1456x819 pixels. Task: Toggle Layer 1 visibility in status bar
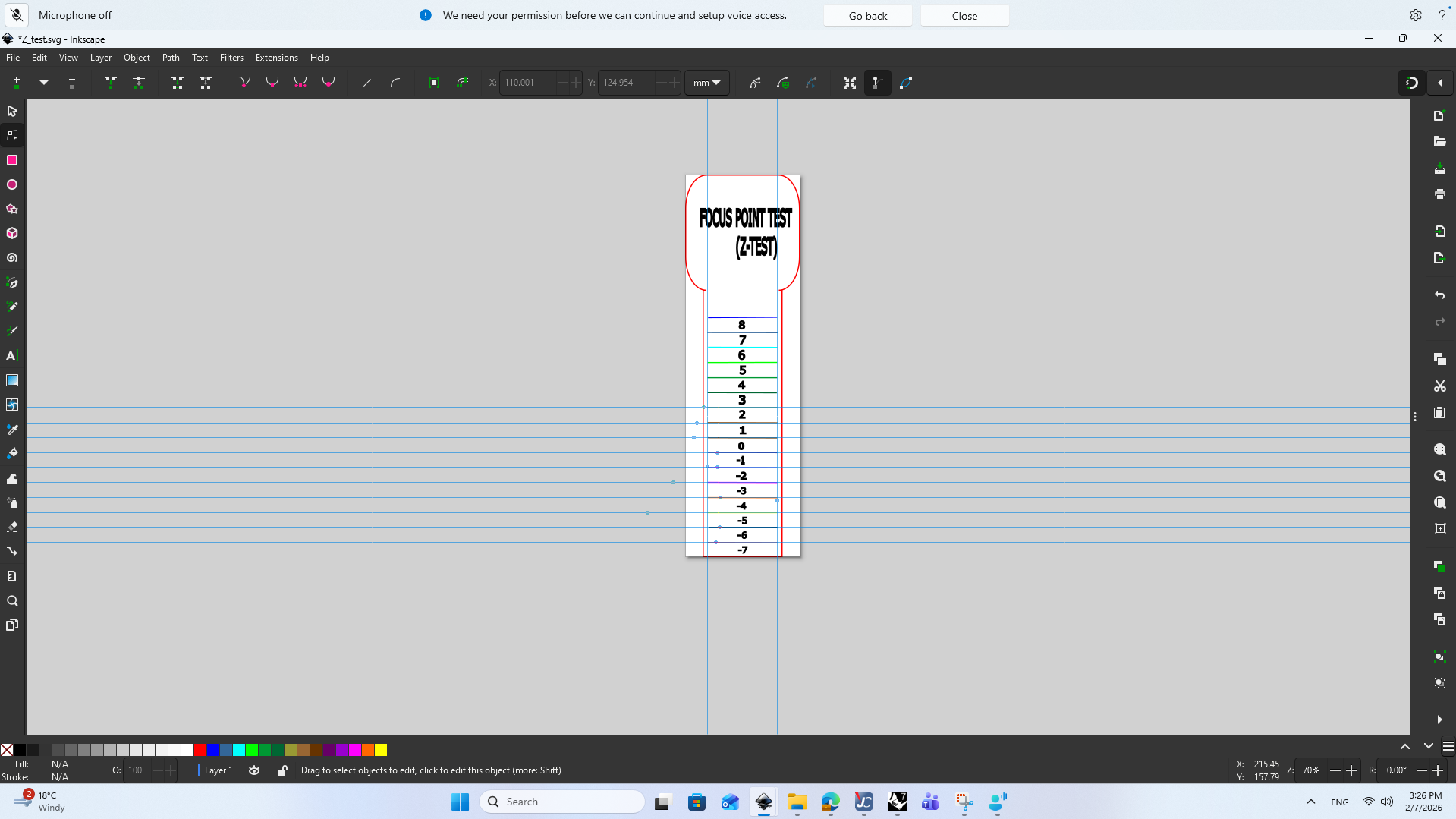[x=254, y=770]
